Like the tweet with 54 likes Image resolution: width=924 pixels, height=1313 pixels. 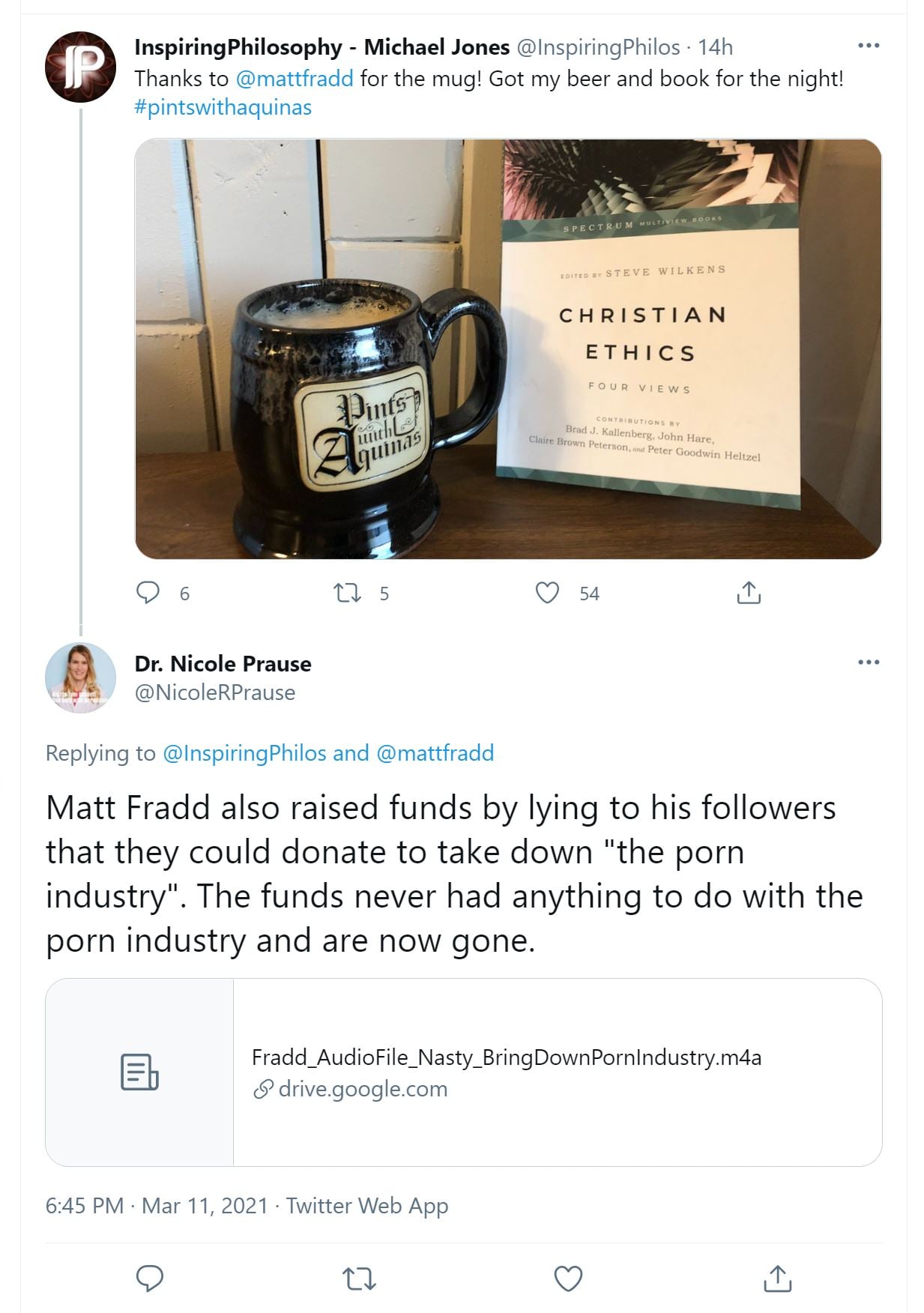(x=548, y=593)
